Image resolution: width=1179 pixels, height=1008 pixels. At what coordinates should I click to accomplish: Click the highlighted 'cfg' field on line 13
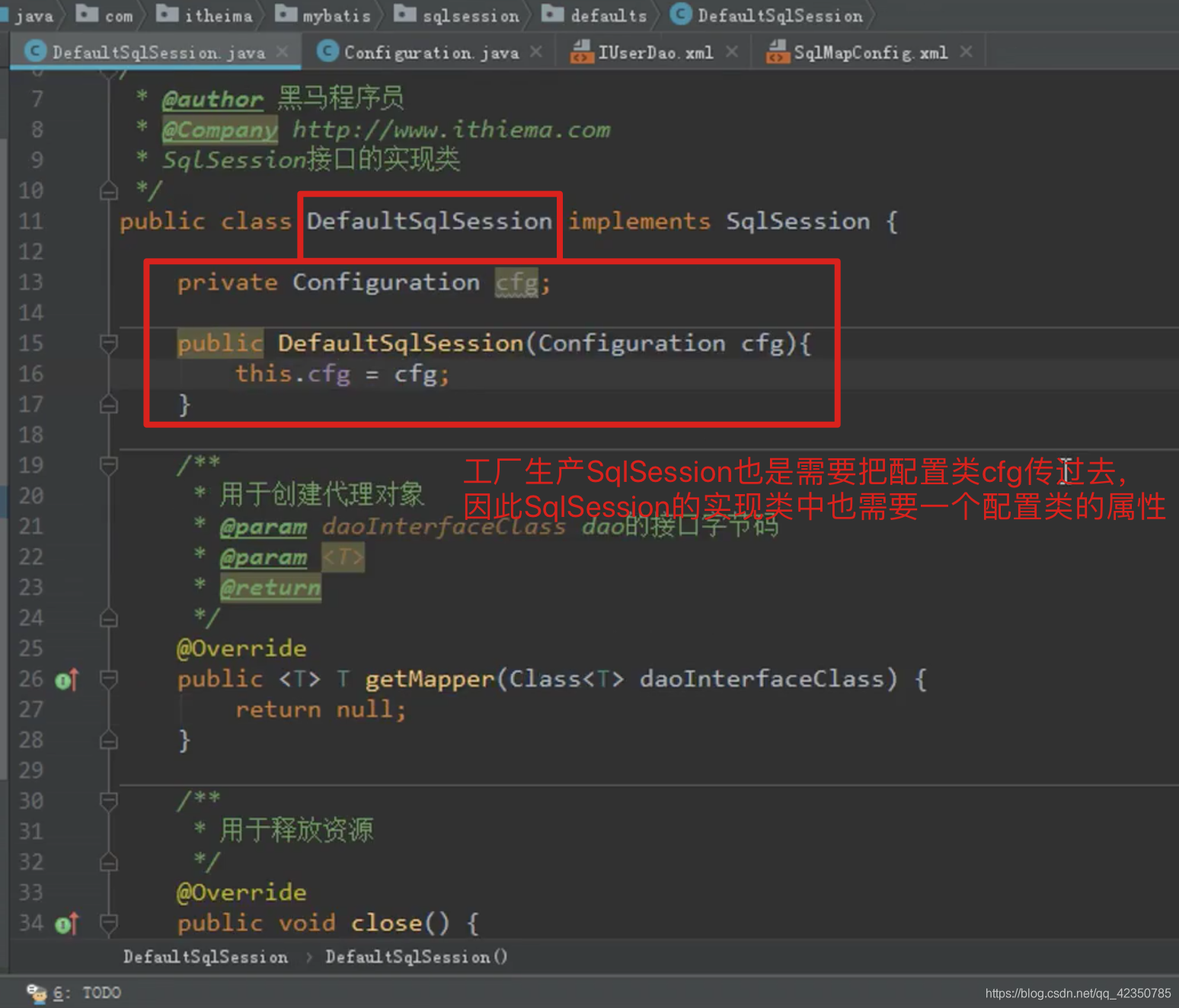click(516, 283)
